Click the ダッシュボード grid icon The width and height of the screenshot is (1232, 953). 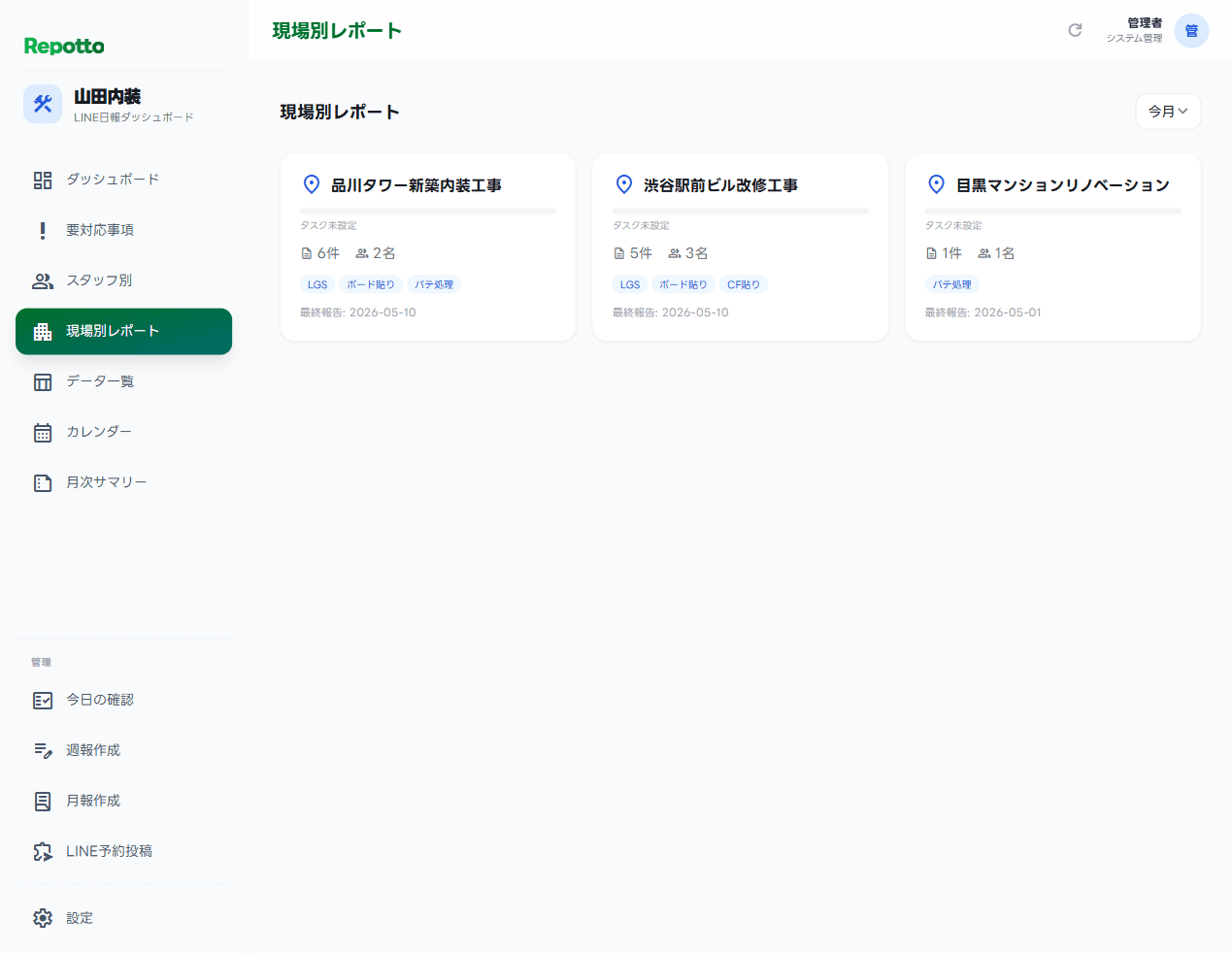pyautogui.click(x=43, y=180)
